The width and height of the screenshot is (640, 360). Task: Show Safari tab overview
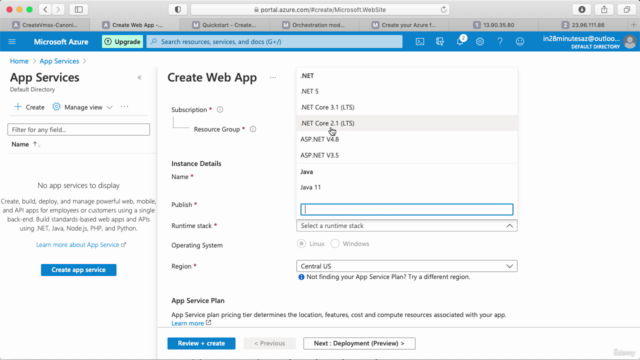pyautogui.click(x=627, y=9)
